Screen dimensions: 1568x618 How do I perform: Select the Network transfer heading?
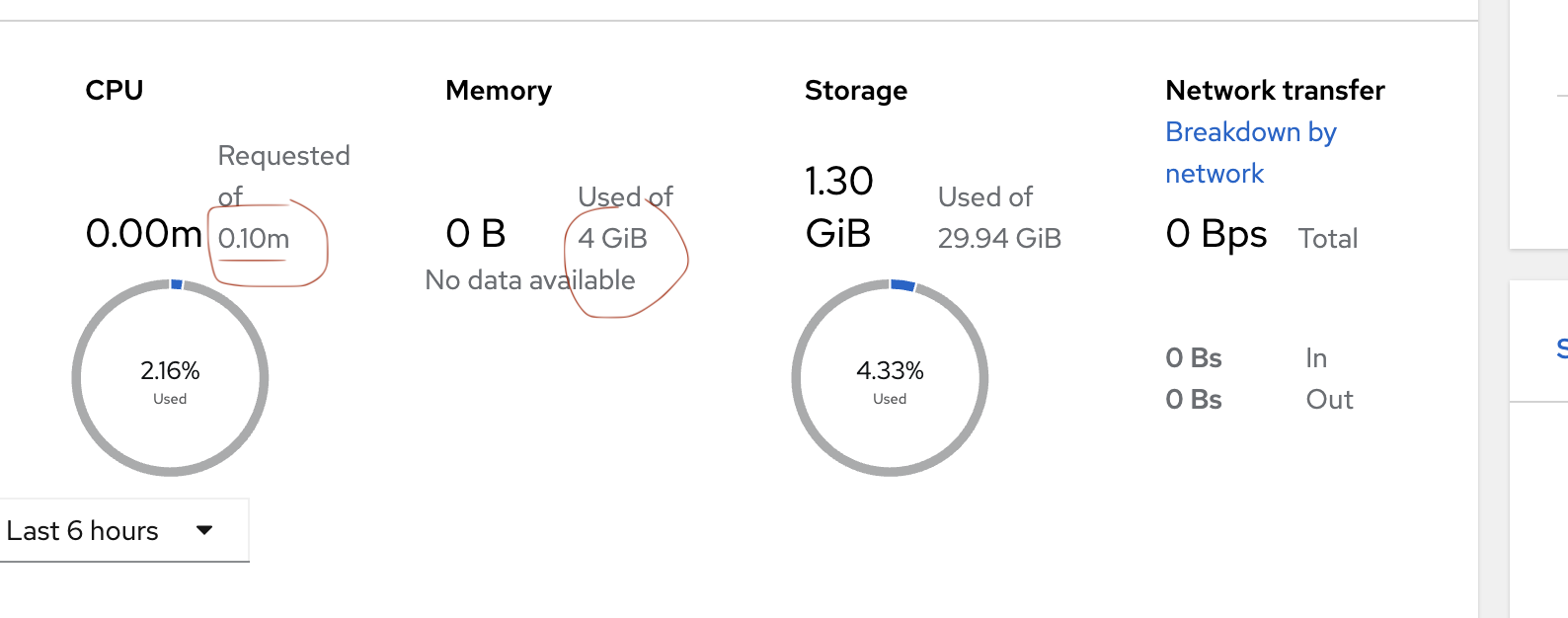(1275, 90)
